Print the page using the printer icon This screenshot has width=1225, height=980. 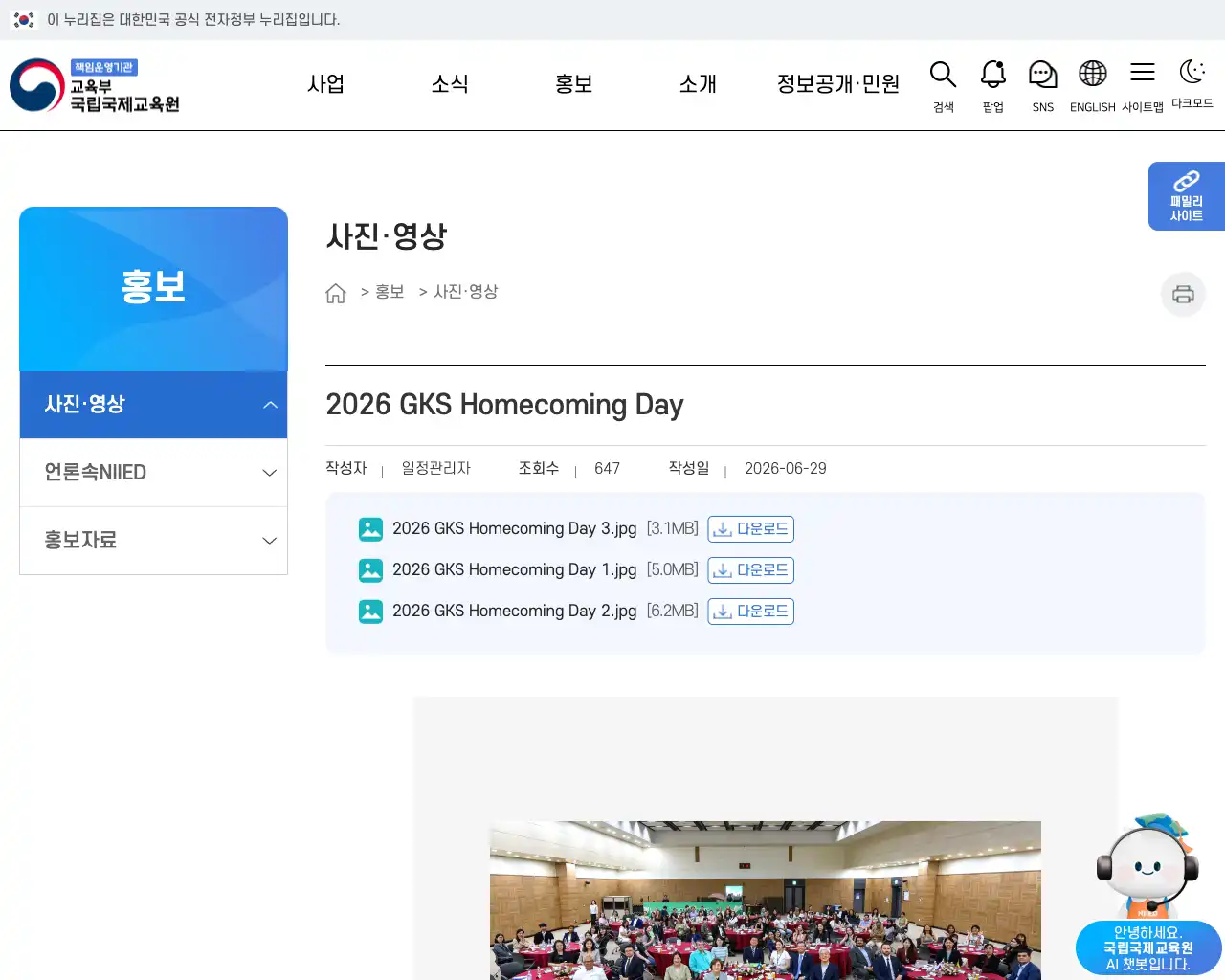pyautogui.click(x=1183, y=294)
